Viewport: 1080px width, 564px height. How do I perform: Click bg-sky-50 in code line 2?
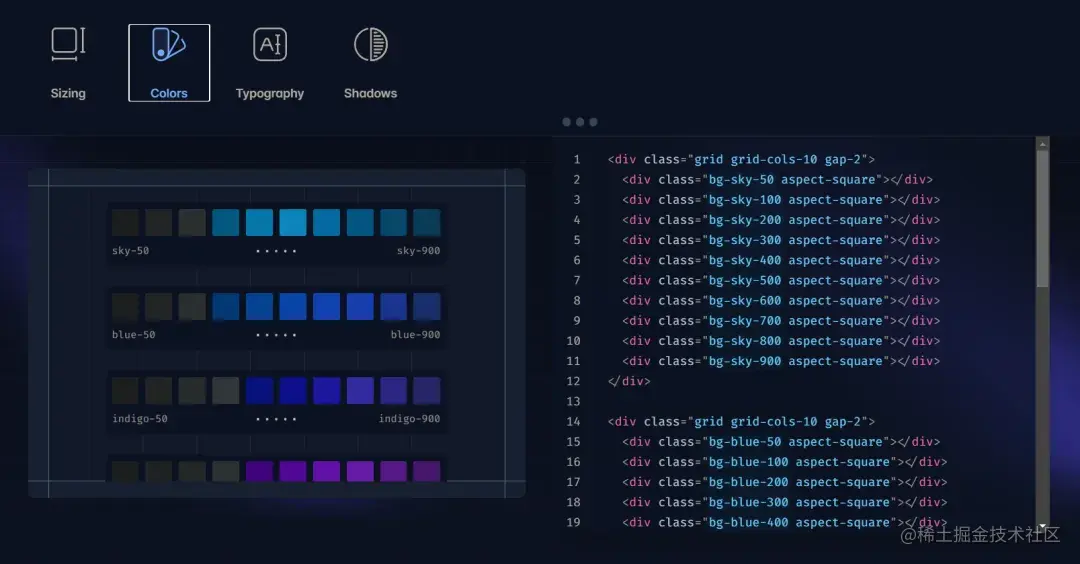point(741,179)
